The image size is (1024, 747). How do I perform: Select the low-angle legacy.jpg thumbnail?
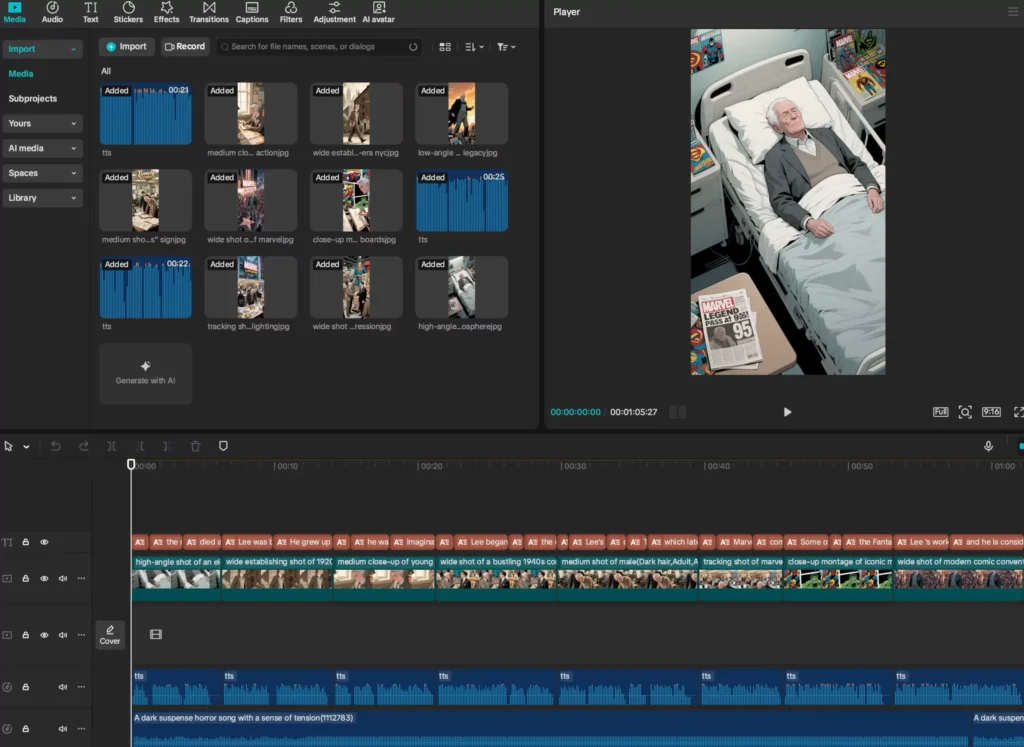462,114
